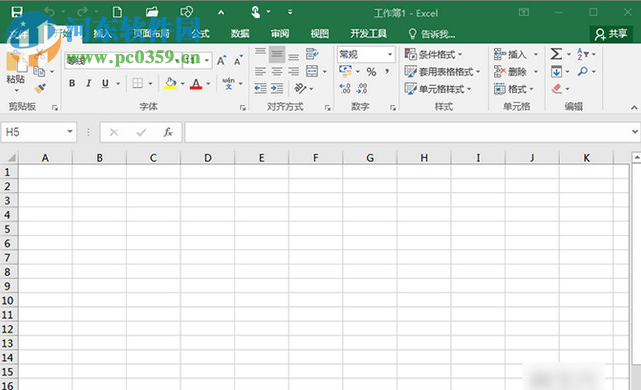Click the Format Painter brush icon
This screenshot has width=641, height=390.
click(x=40, y=88)
